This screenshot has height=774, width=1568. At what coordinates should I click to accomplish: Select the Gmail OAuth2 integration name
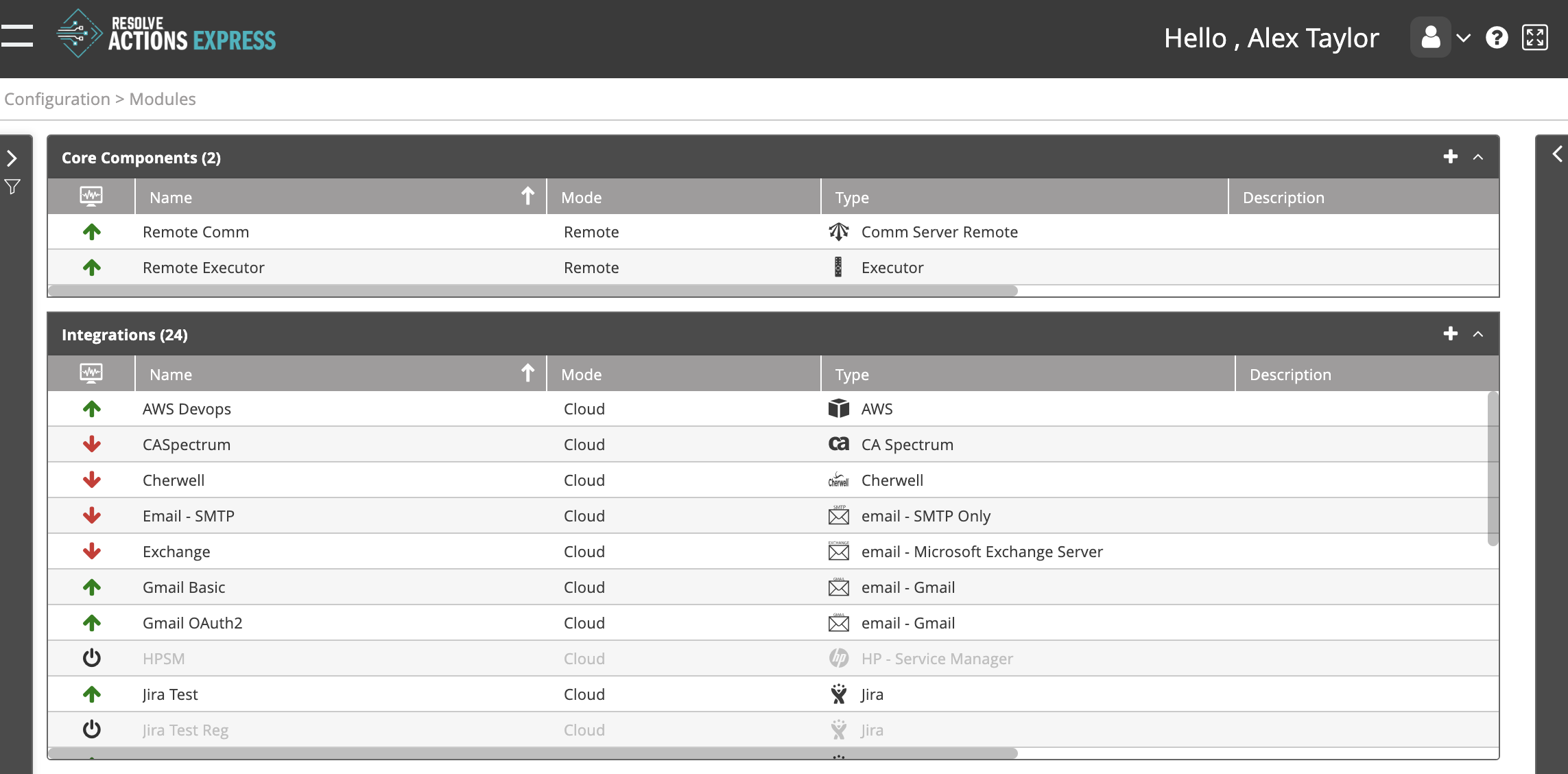(193, 623)
